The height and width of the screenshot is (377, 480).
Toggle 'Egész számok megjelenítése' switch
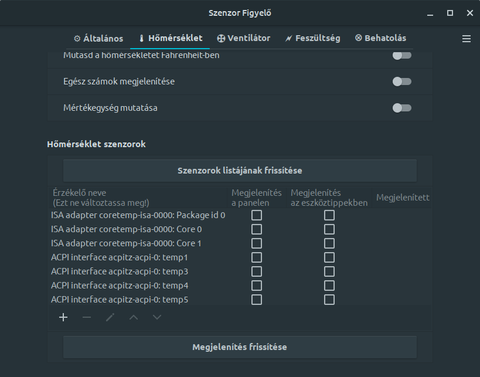(402, 81)
